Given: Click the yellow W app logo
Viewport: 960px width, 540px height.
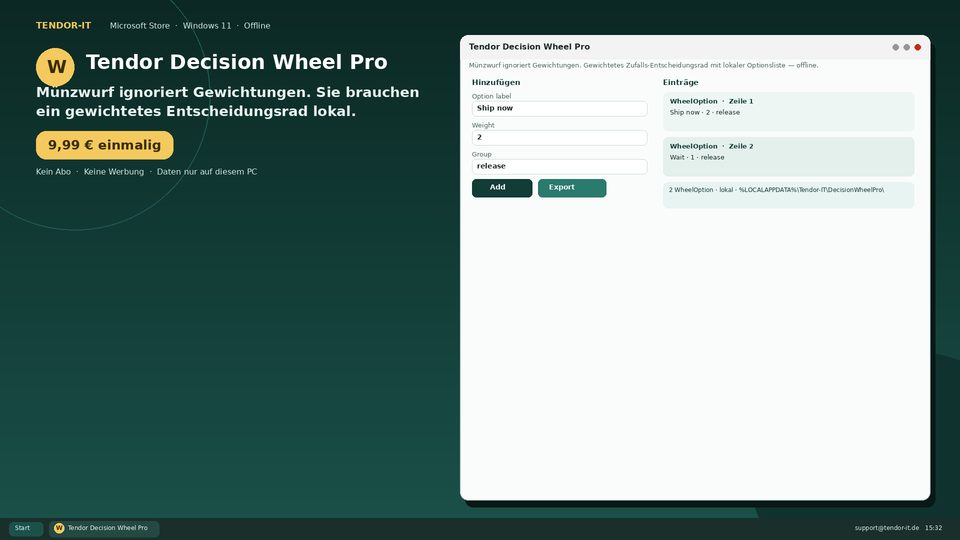Looking at the screenshot, I should 55,67.
